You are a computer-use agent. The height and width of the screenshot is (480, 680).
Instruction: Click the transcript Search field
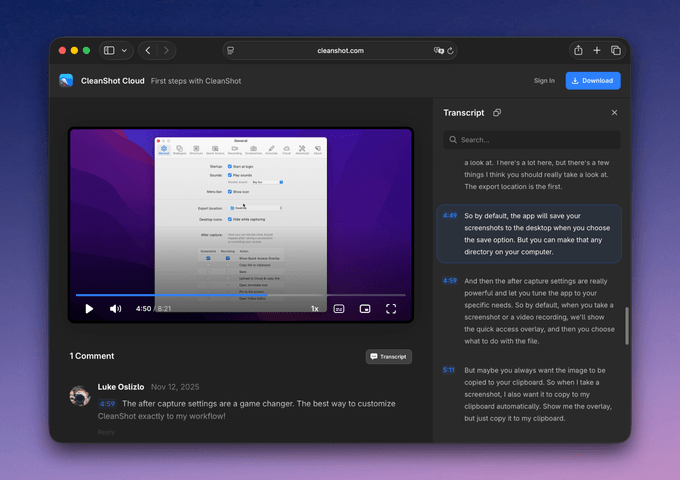click(x=532, y=140)
